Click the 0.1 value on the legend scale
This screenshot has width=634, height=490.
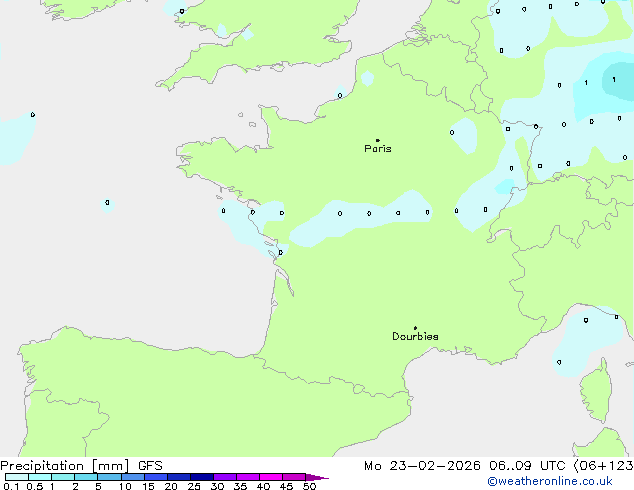pyautogui.click(x=8, y=487)
